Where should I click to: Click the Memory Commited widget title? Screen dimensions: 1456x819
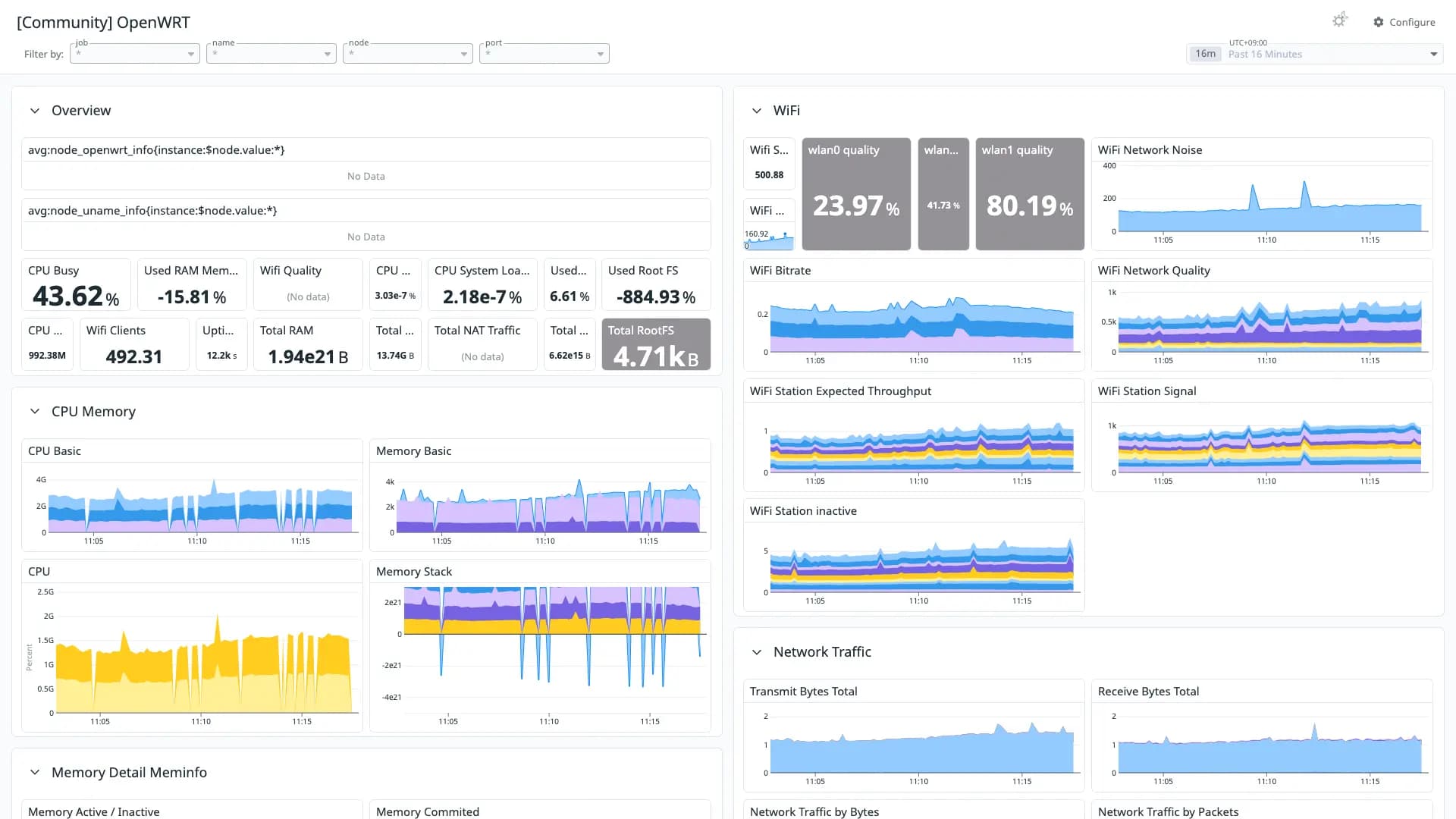428,811
